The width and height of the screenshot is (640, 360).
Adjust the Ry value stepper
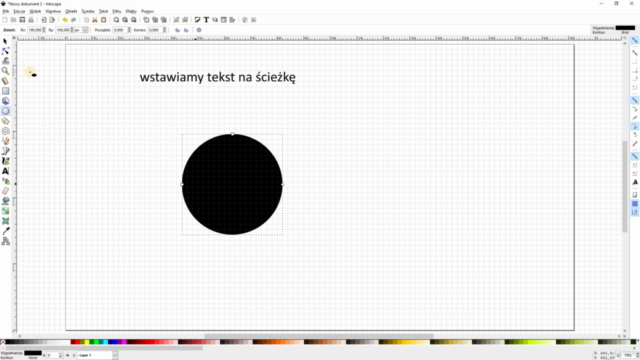72,30
